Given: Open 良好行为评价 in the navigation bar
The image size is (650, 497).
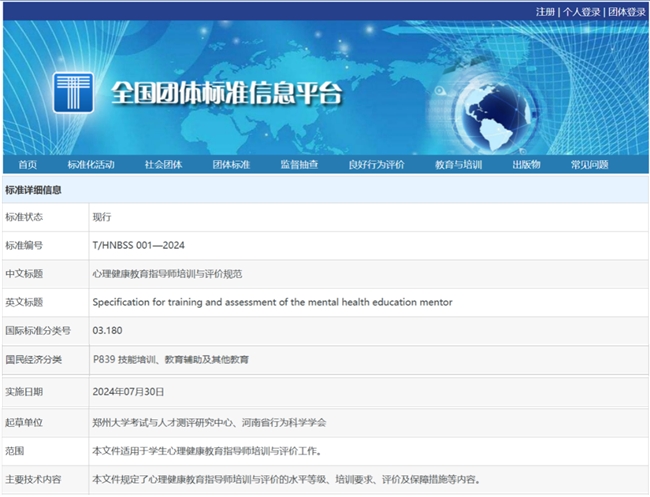Looking at the screenshot, I should click(x=376, y=165).
